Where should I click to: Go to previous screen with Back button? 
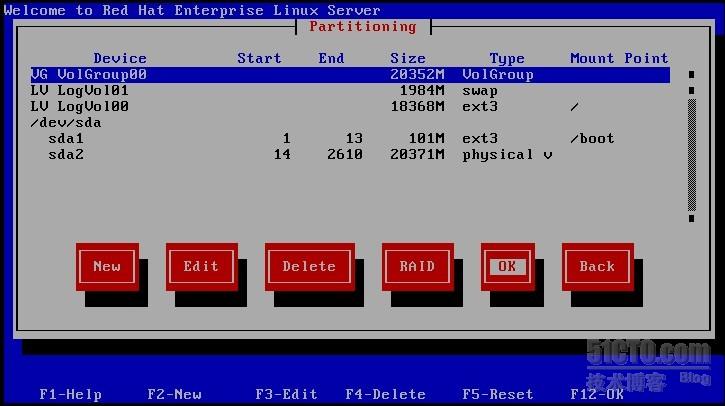point(597,267)
